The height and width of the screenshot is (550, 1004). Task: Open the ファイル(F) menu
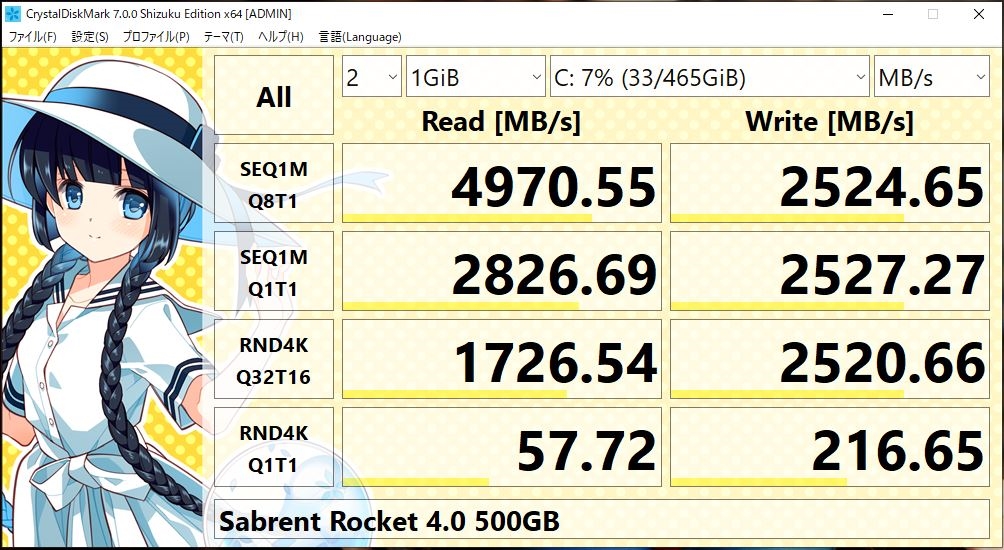click(x=32, y=37)
